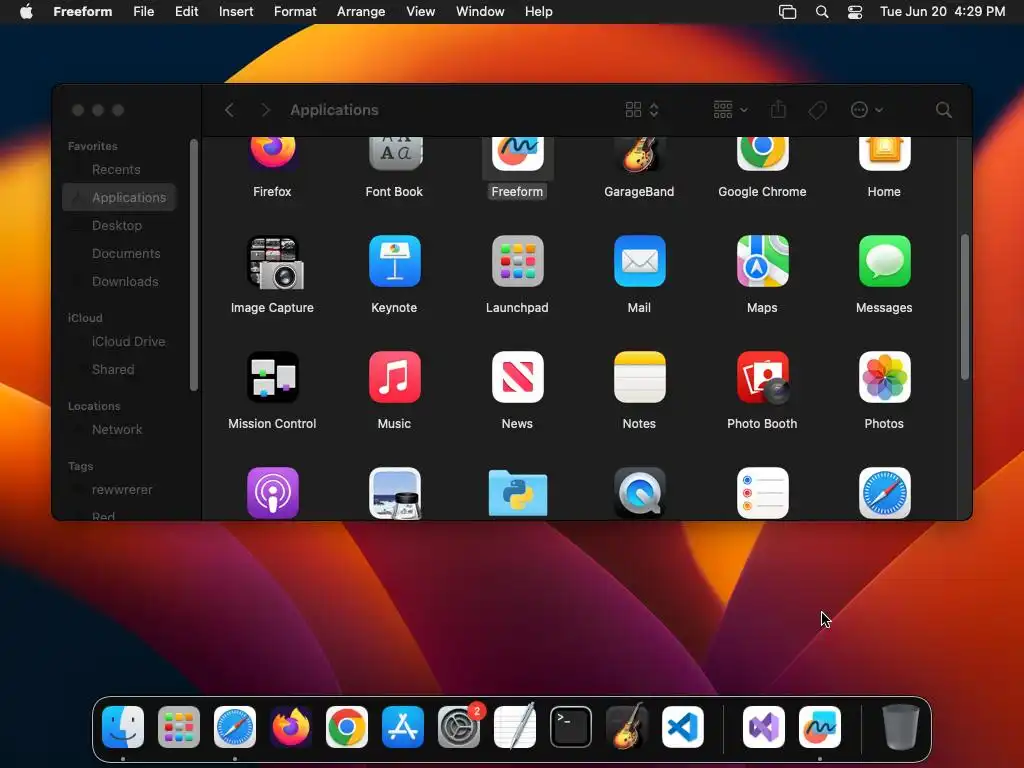Viewport: 1024px width, 768px height.
Task: Change view mode with icon view switcher
Action: click(642, 110)
